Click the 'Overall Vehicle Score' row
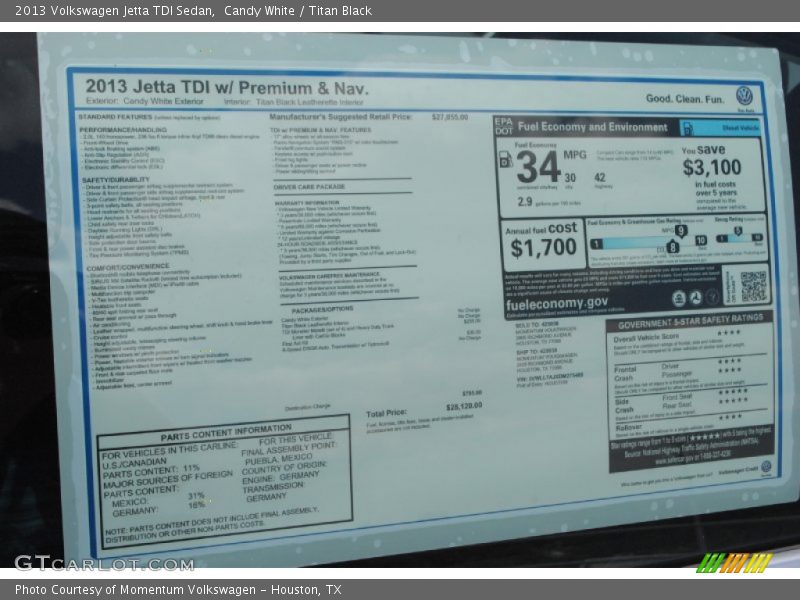The width and height of the screenshot is (800, 600). (678, 336)
